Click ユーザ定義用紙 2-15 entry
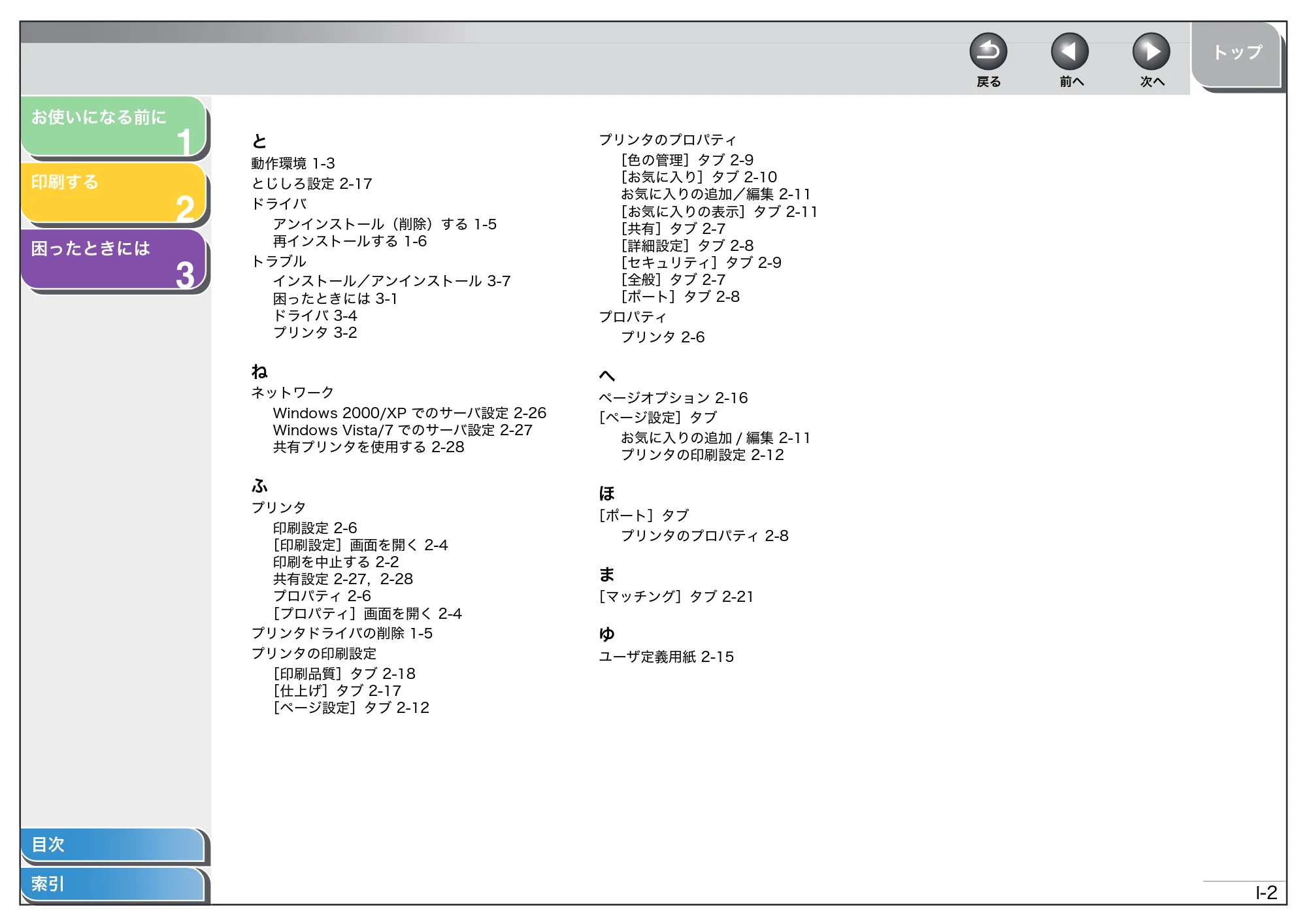 pos(667,657)
